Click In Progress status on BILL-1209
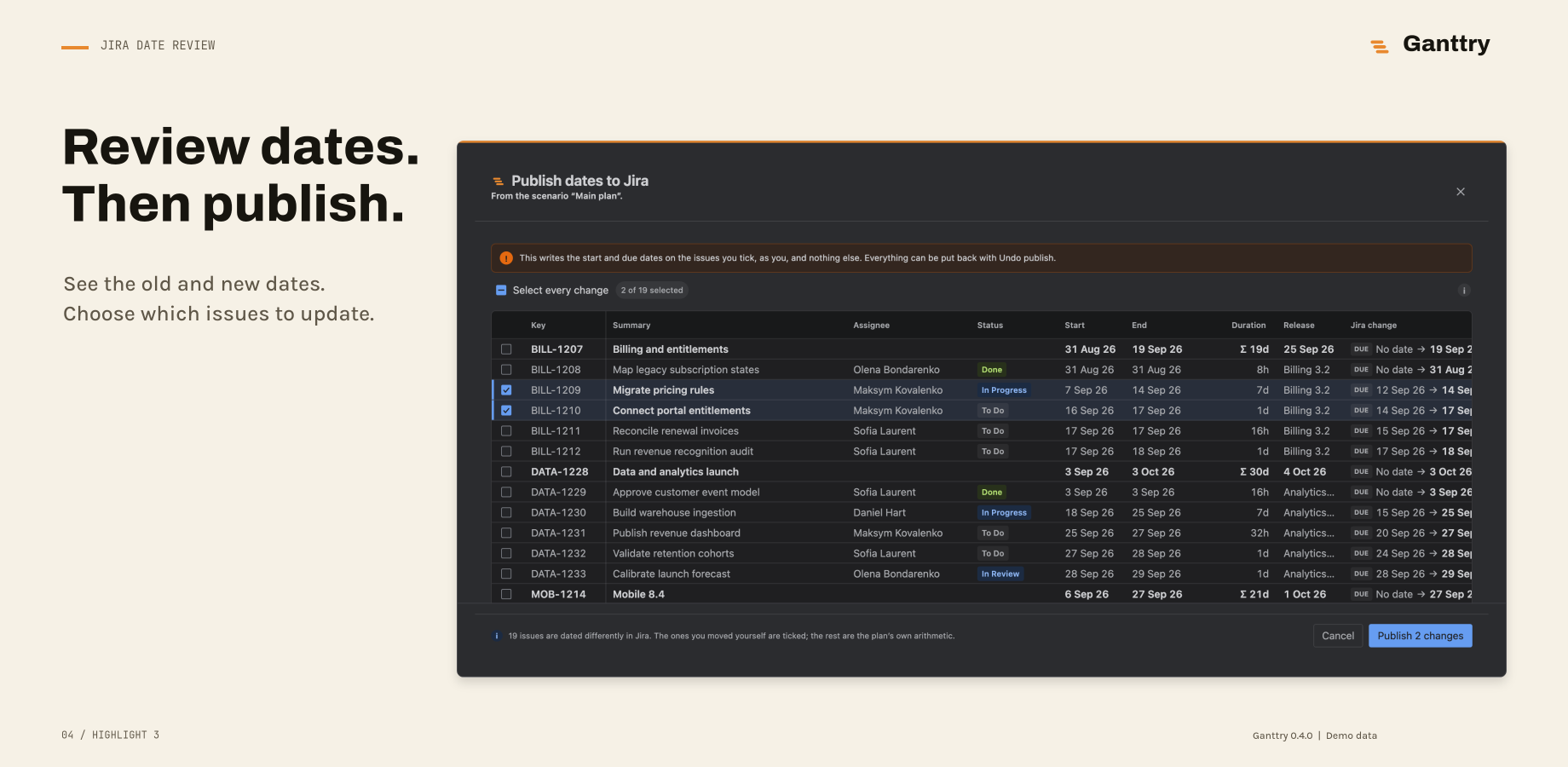Viewport: 1568px width, 767px height. [x=1004, y=390]
